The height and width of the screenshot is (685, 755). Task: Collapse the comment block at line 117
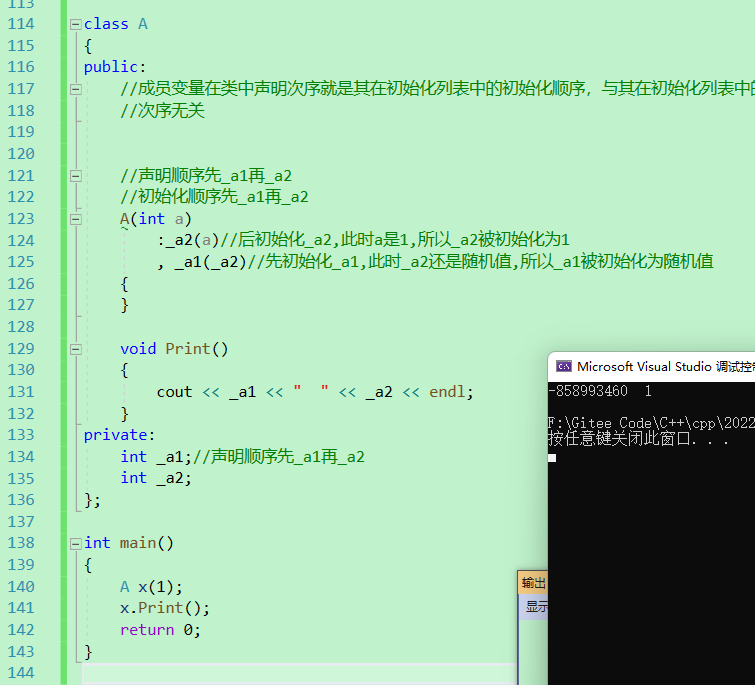click(x=76, y=90)
